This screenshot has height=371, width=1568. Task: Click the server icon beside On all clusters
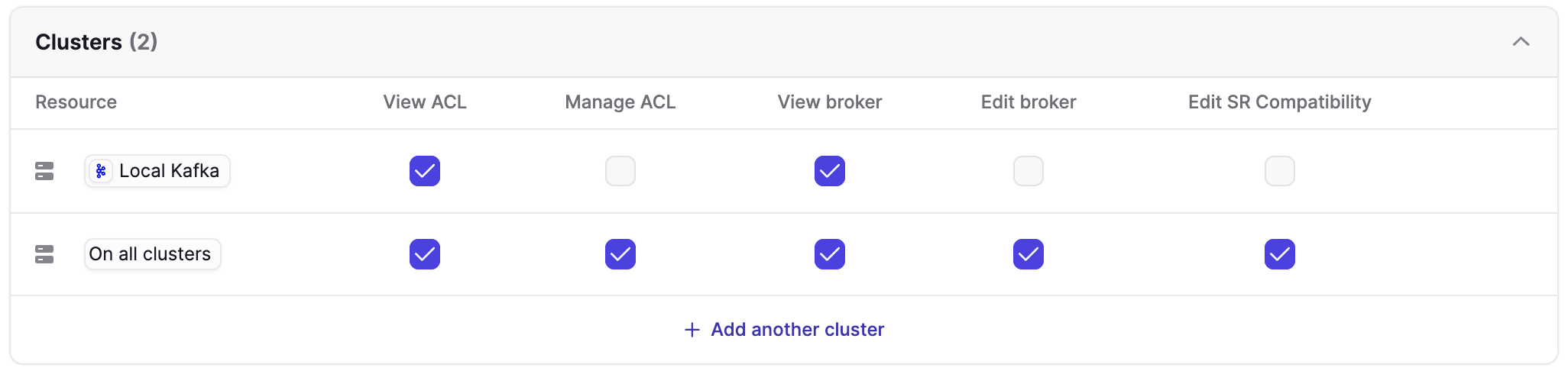(44, 254)
